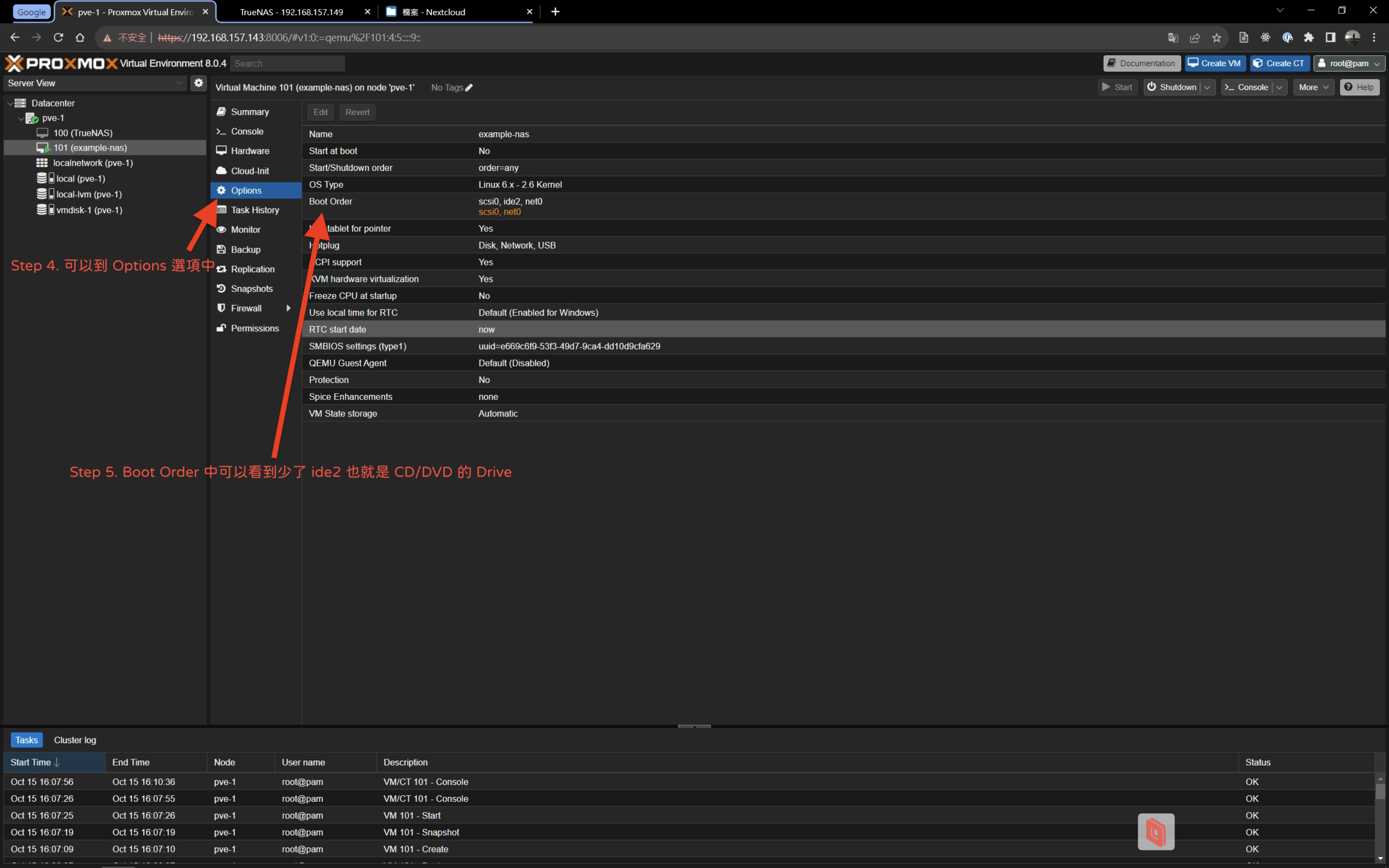Select the 100 (TrueNAS) virtual machine
This screenshot has height=868, width=1389.
click(83, 133)
